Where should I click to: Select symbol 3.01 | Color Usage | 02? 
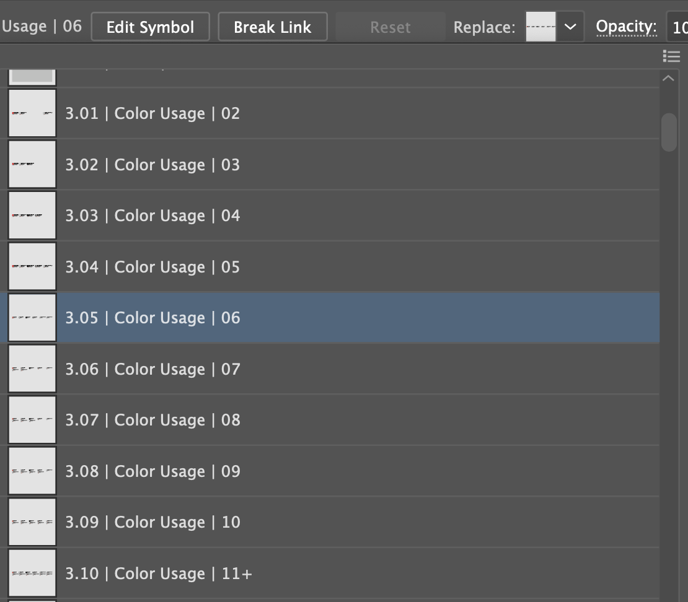(x=153, y=114)
